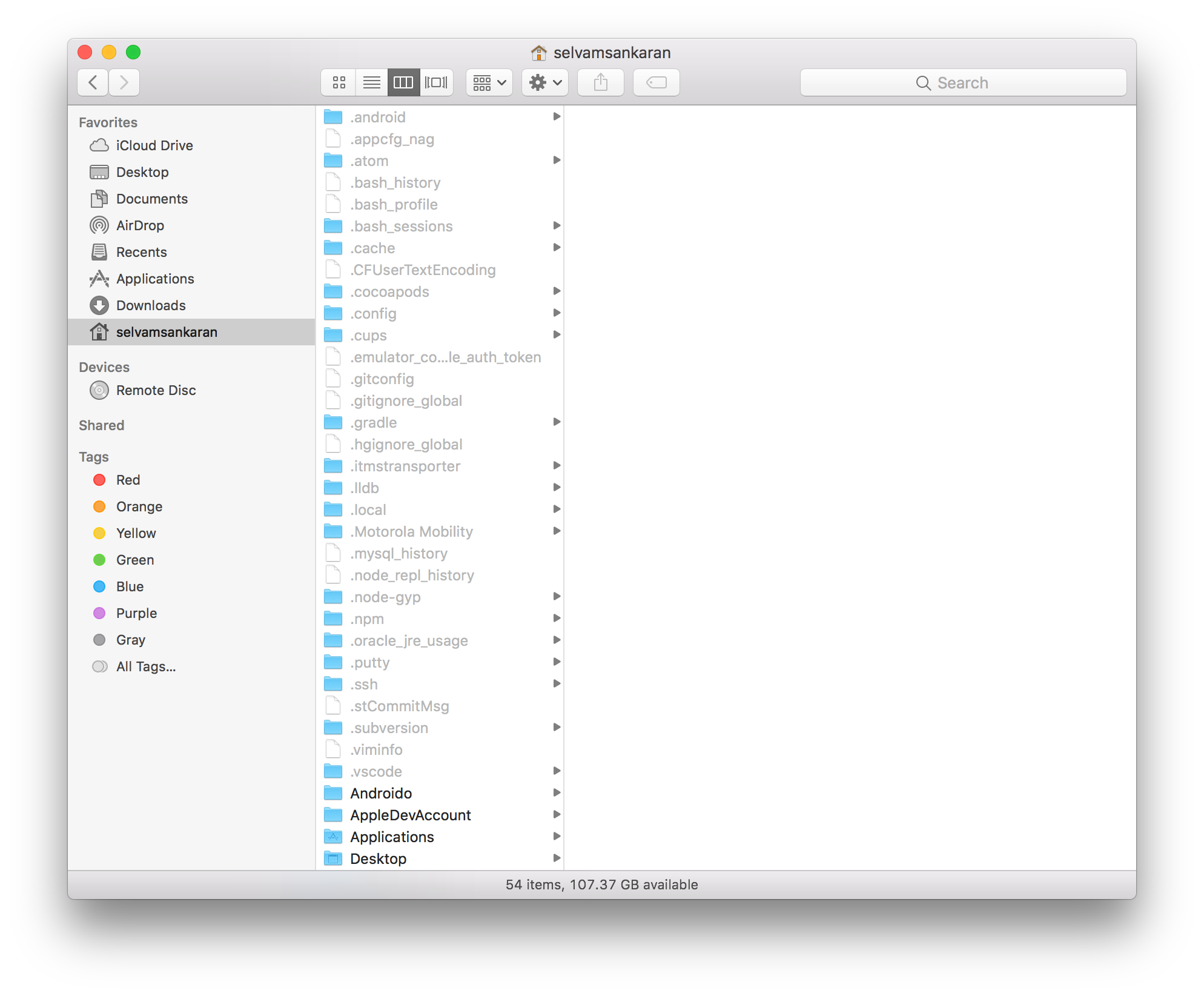Select the .subversion folder
Viewport: 1204px width, 996px height.
pyautogui.click(x=440, y=728)
